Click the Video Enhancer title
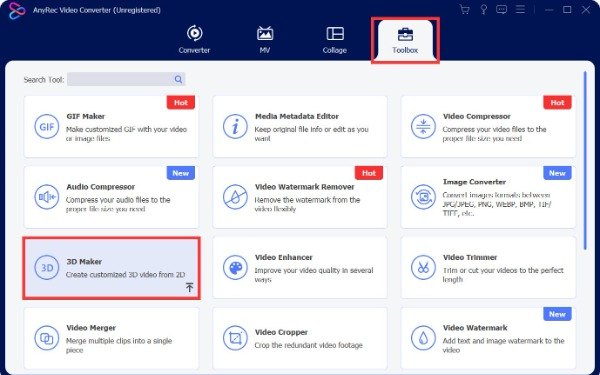Screen dimensions: 600x375 (284, 257)
